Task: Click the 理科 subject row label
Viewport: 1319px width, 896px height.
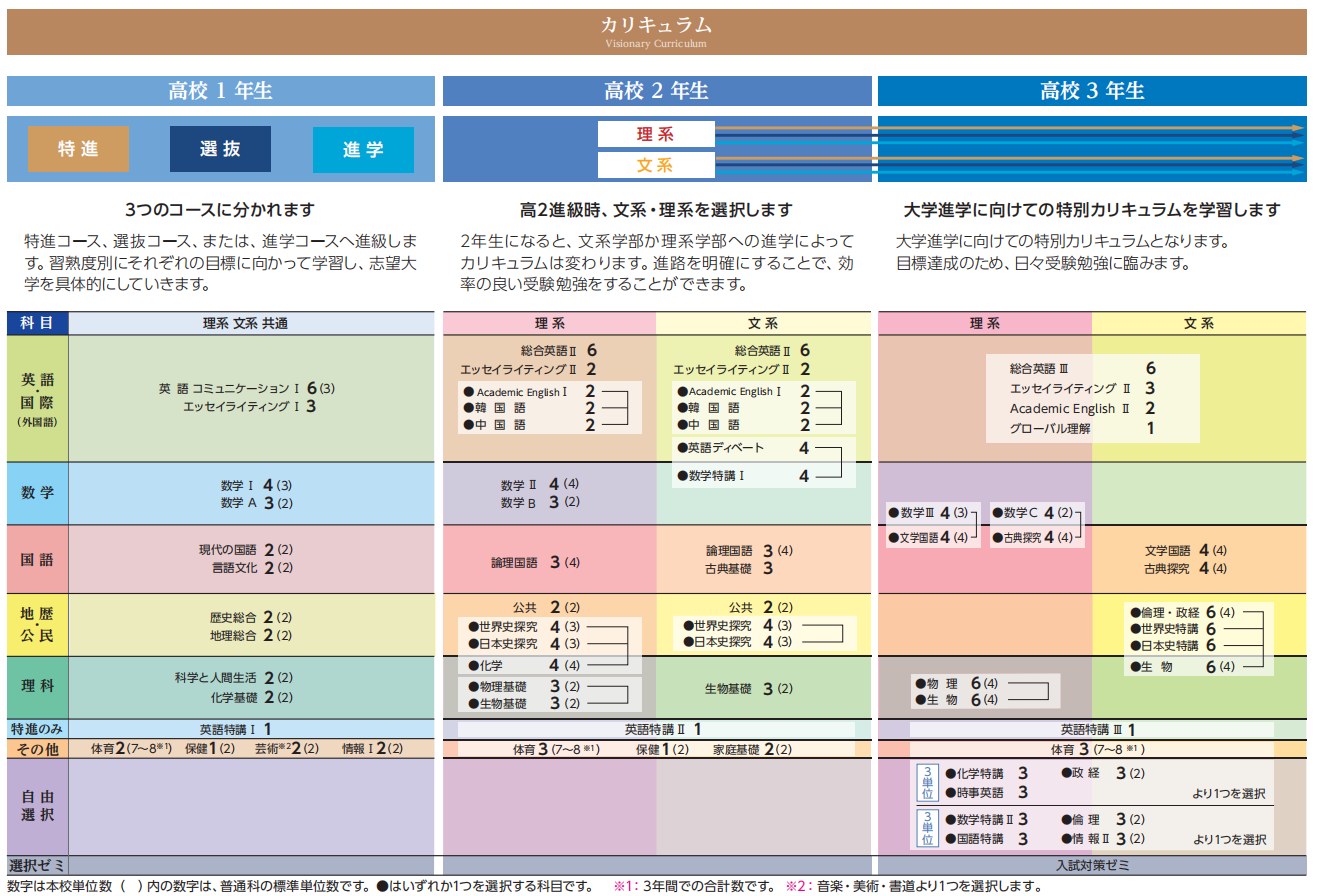Action: [38, 687]
